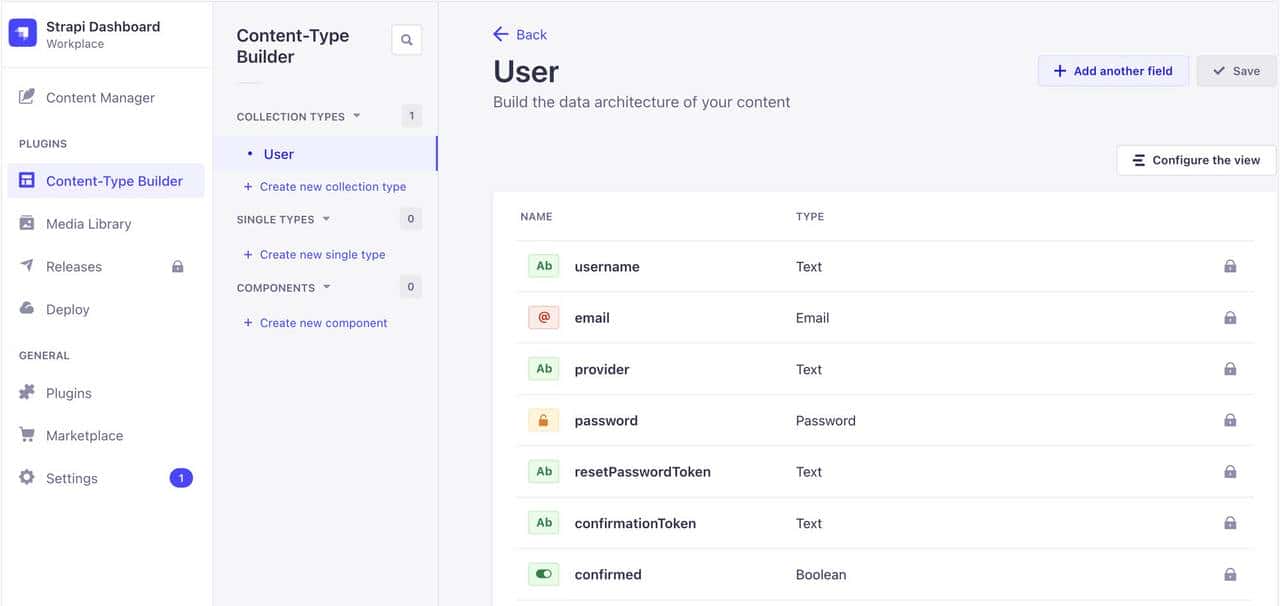Open Settings from the sidebar
1280x606 pixels.
tap(71, 478)
